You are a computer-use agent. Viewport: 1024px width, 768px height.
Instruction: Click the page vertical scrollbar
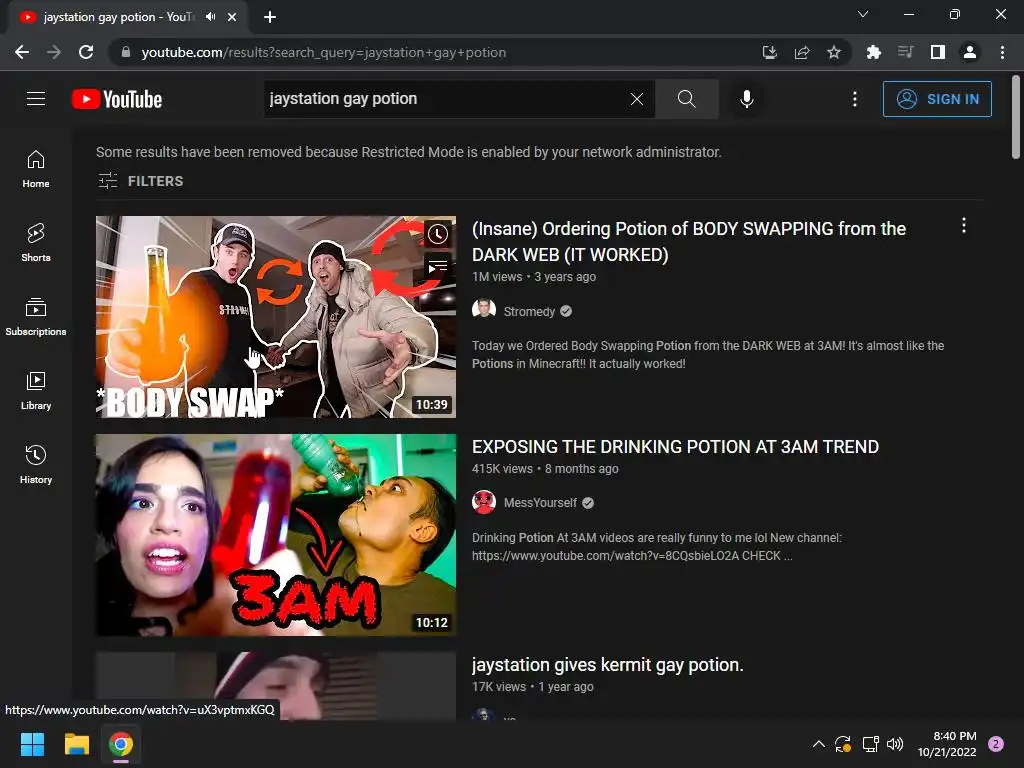tap(1016, 118)
